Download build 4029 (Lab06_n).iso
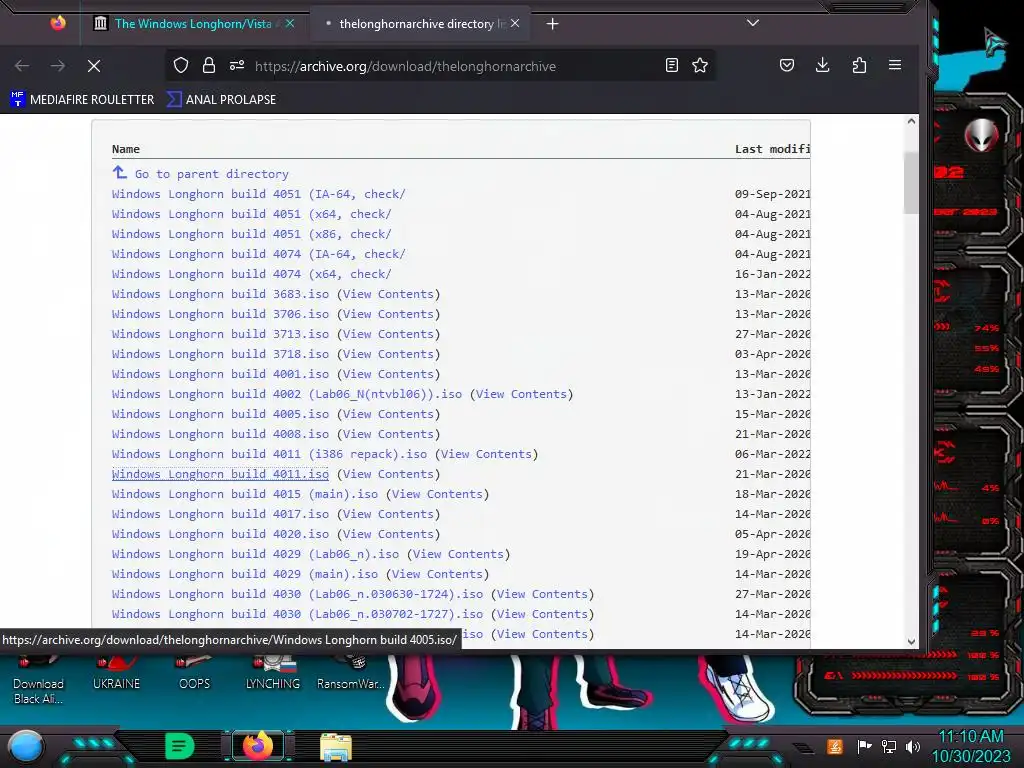The width and height of the screenshot is (1024, 768). pos(255,554)
